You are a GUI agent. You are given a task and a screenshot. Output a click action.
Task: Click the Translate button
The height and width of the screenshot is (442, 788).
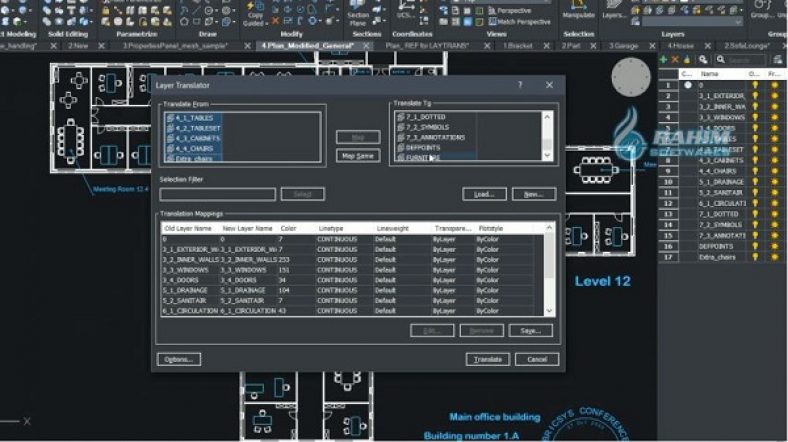coord(487,359)
